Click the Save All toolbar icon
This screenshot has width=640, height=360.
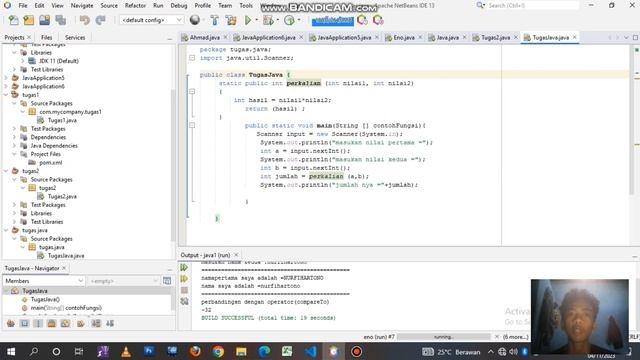(x=61, y=20)
